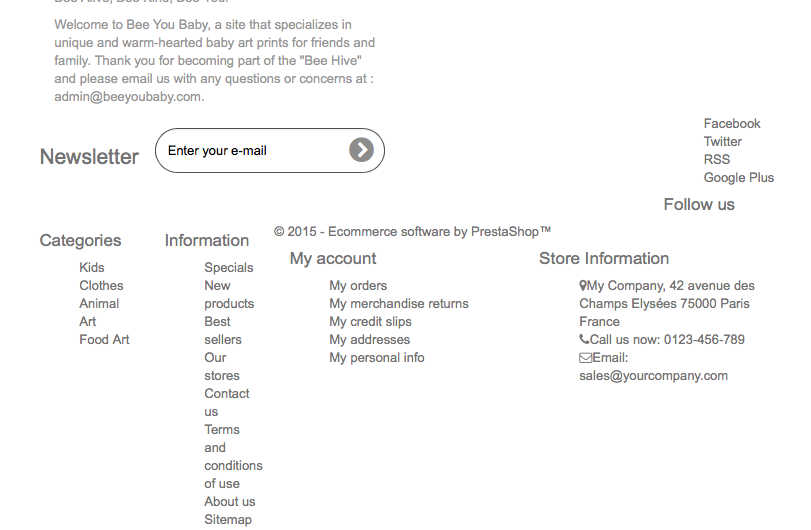Image resolution: width=811 pixels, height=530 pixels.
Task: Select the Kids category link
Action: coord(91,268)
